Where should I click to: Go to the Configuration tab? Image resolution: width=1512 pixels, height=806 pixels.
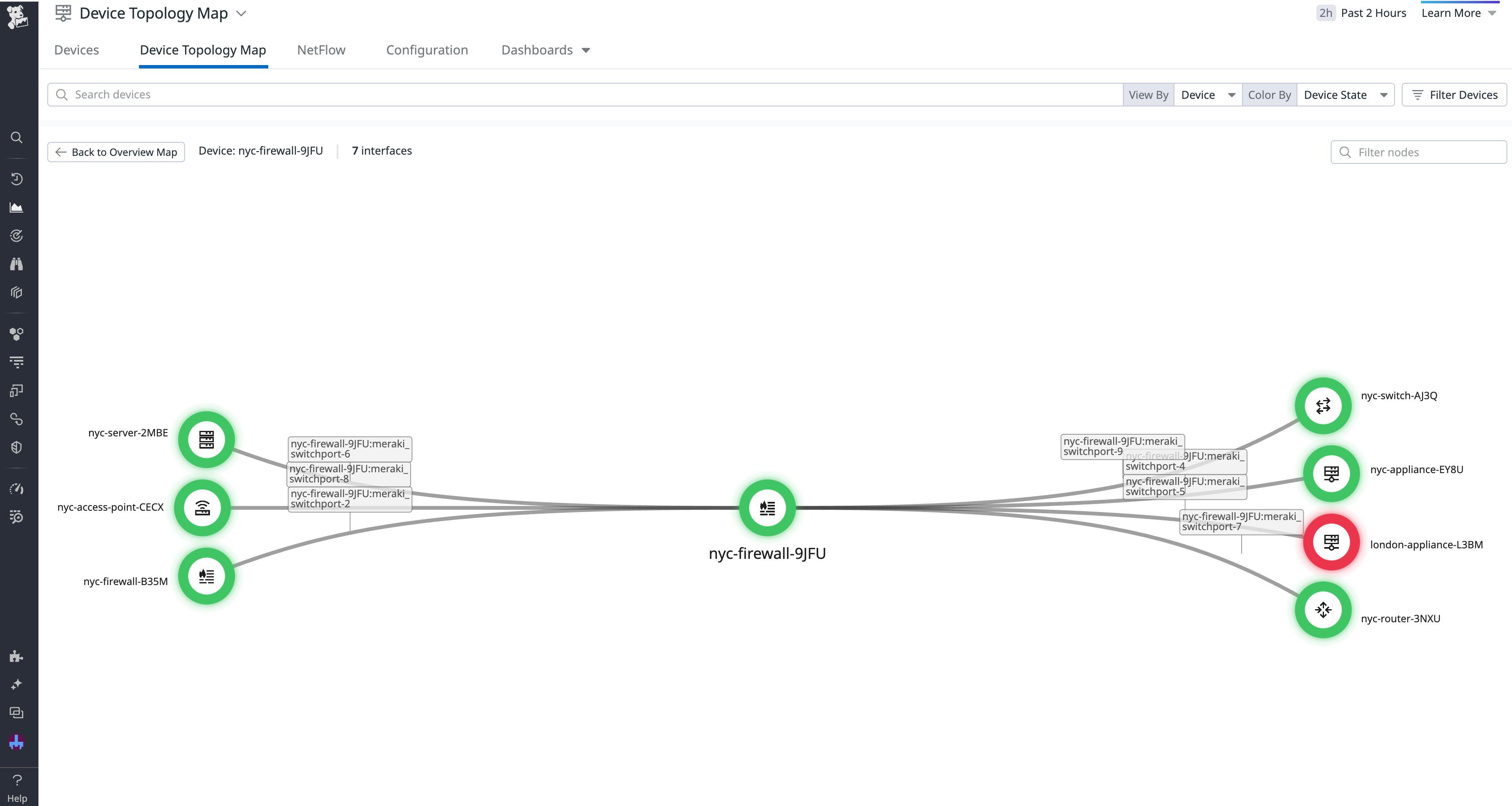[427, 51]
